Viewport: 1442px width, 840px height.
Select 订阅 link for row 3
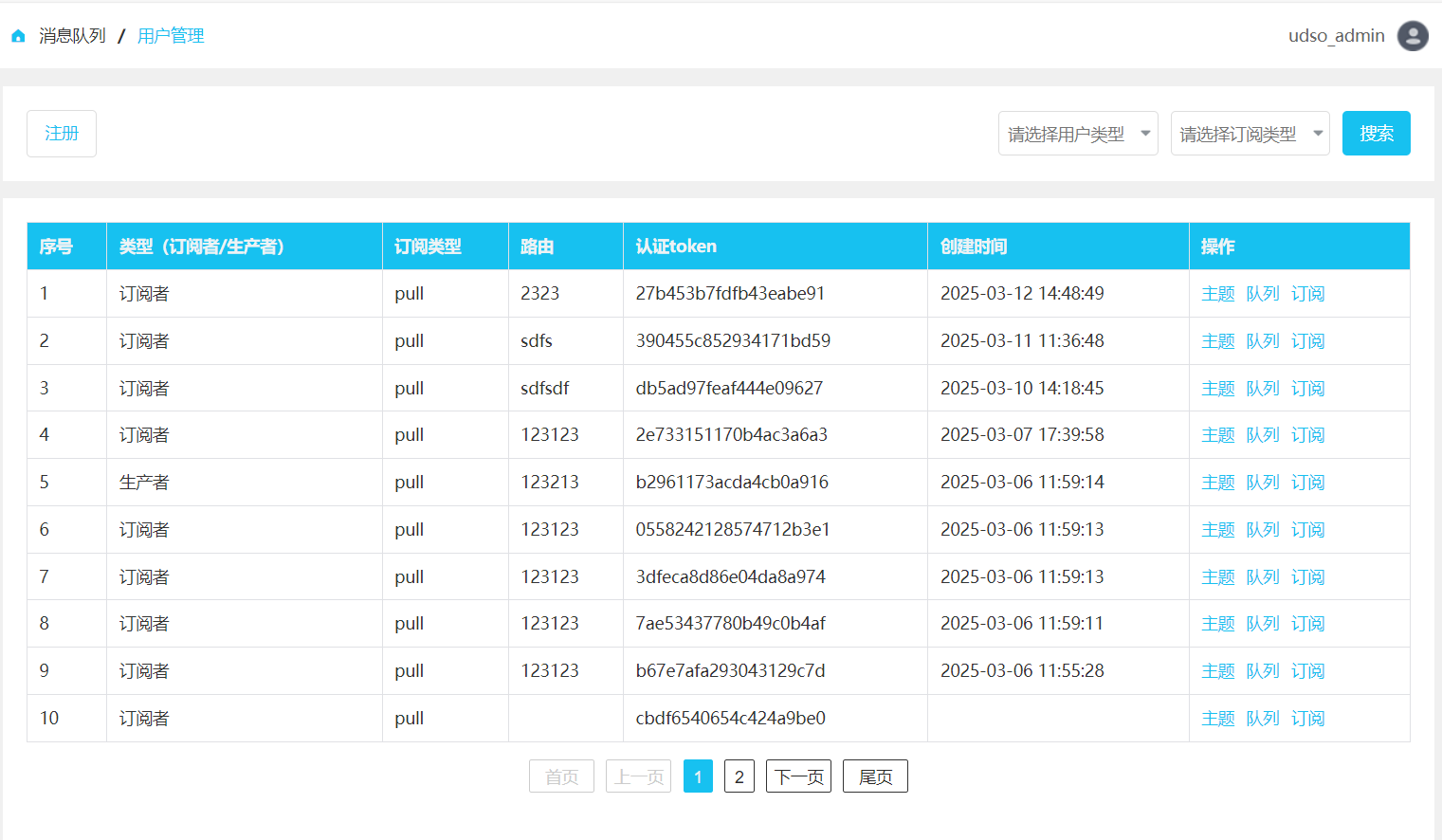(x=1307, y=389)
